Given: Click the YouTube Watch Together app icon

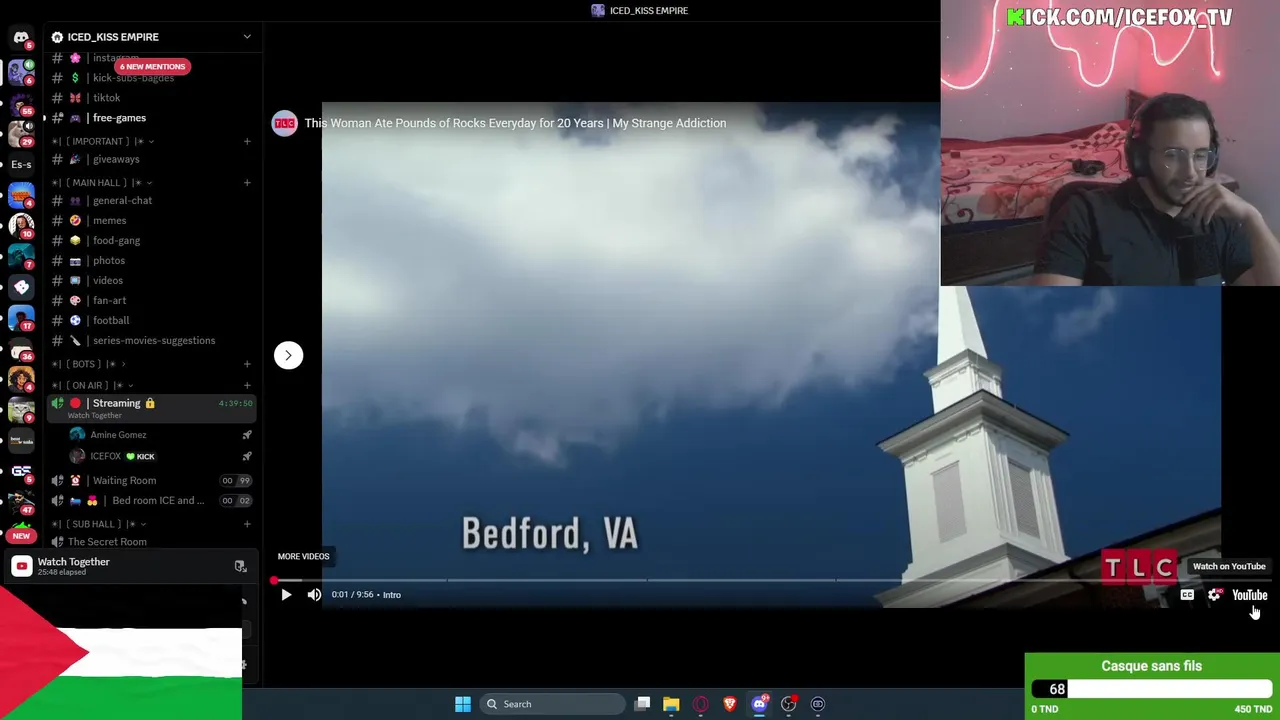Looking at the screenshot, I should [x=21, y=567].
